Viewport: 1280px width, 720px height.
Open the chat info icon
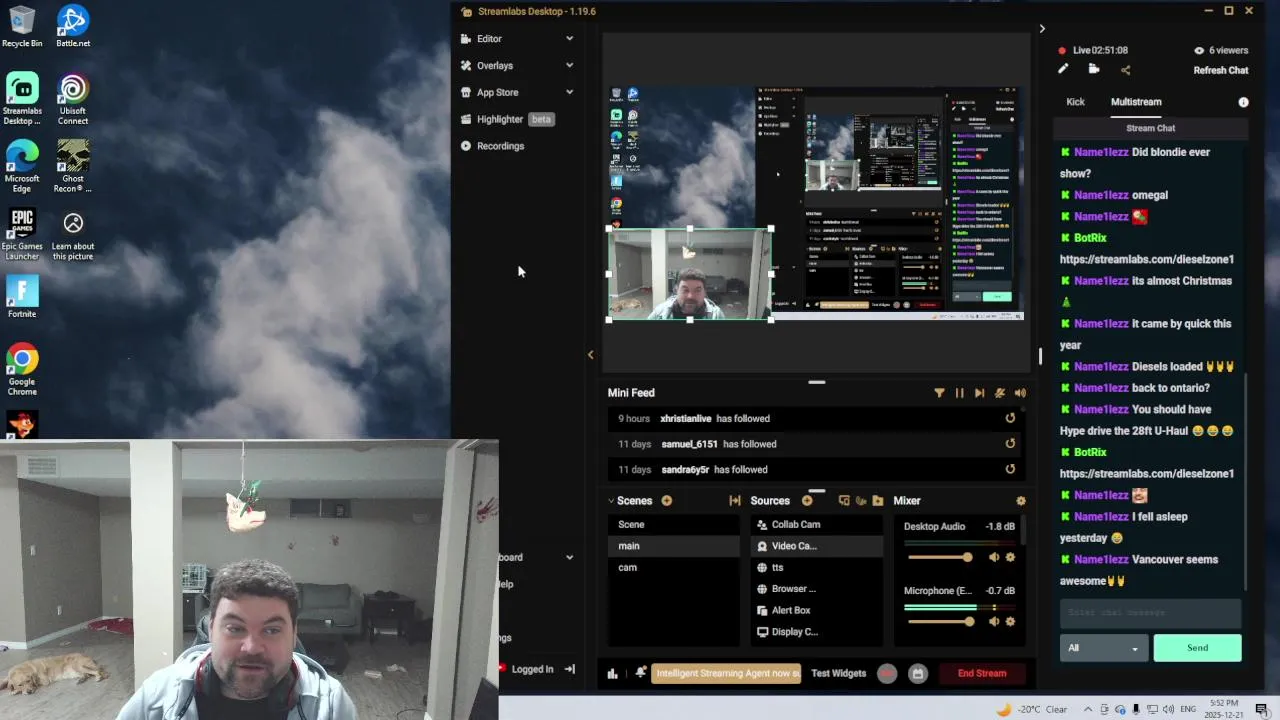pyautogui.click(x=1243, y=102)
